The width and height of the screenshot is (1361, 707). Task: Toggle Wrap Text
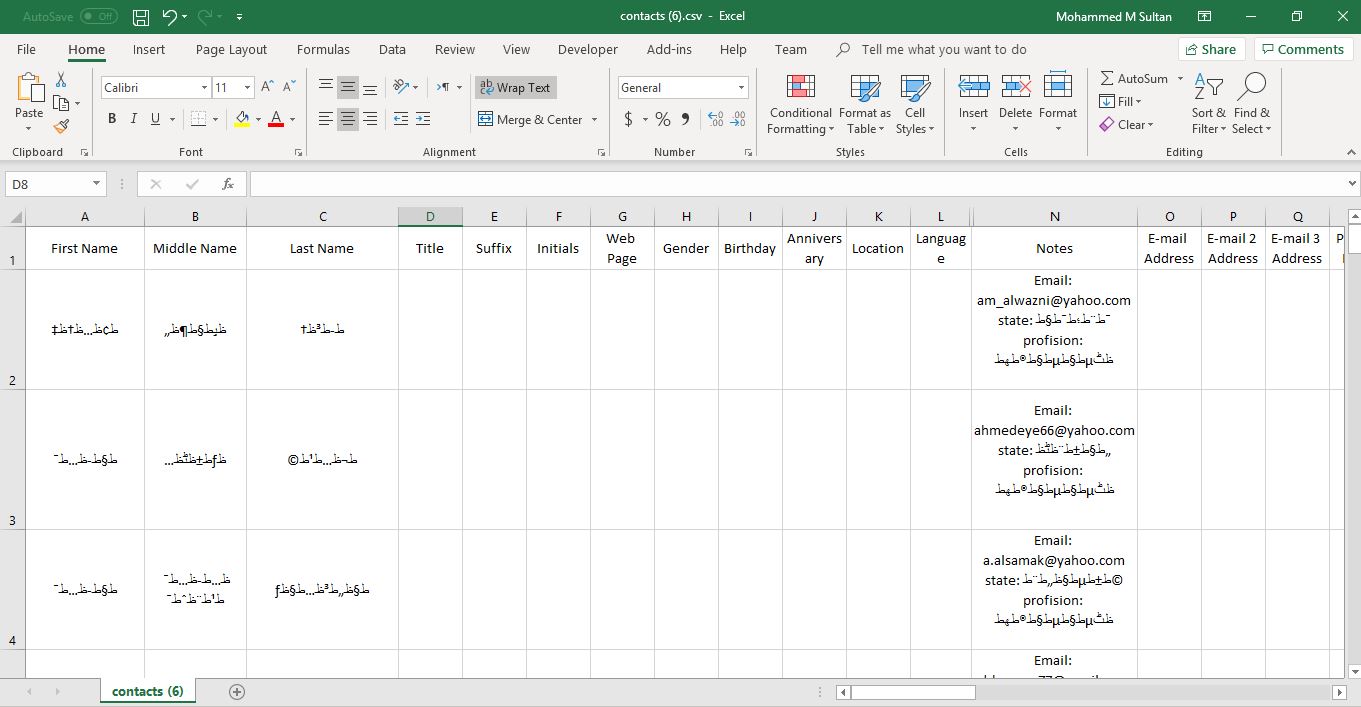coord(515,87)
